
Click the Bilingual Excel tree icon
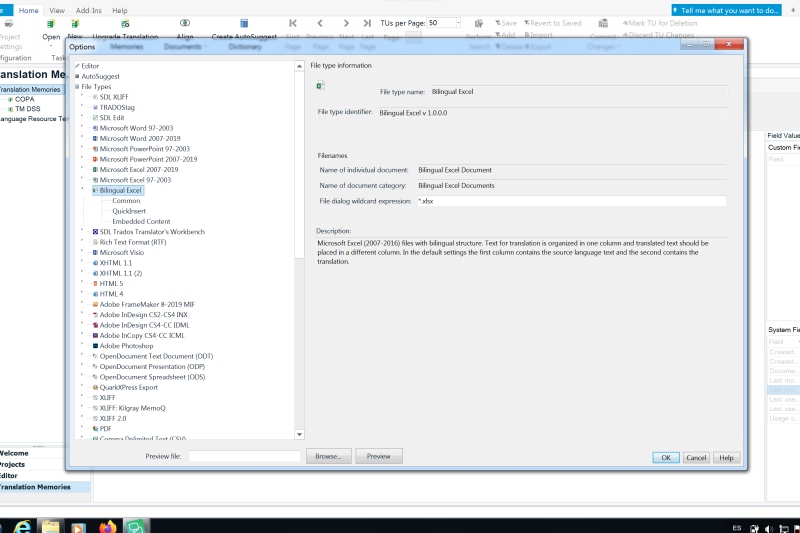point(95,190)
